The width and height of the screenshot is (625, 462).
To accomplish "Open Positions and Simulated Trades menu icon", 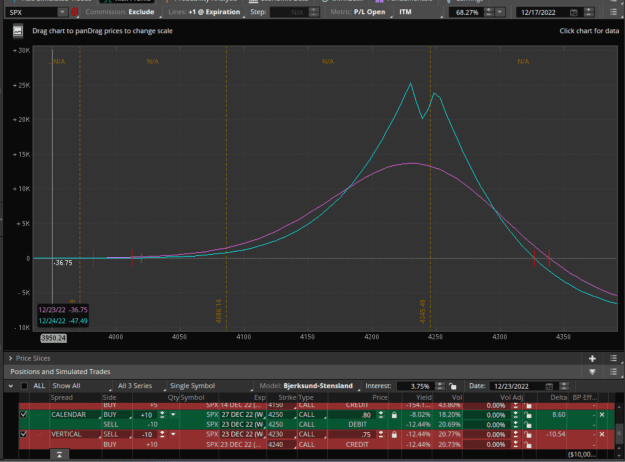I will (613, 372).
